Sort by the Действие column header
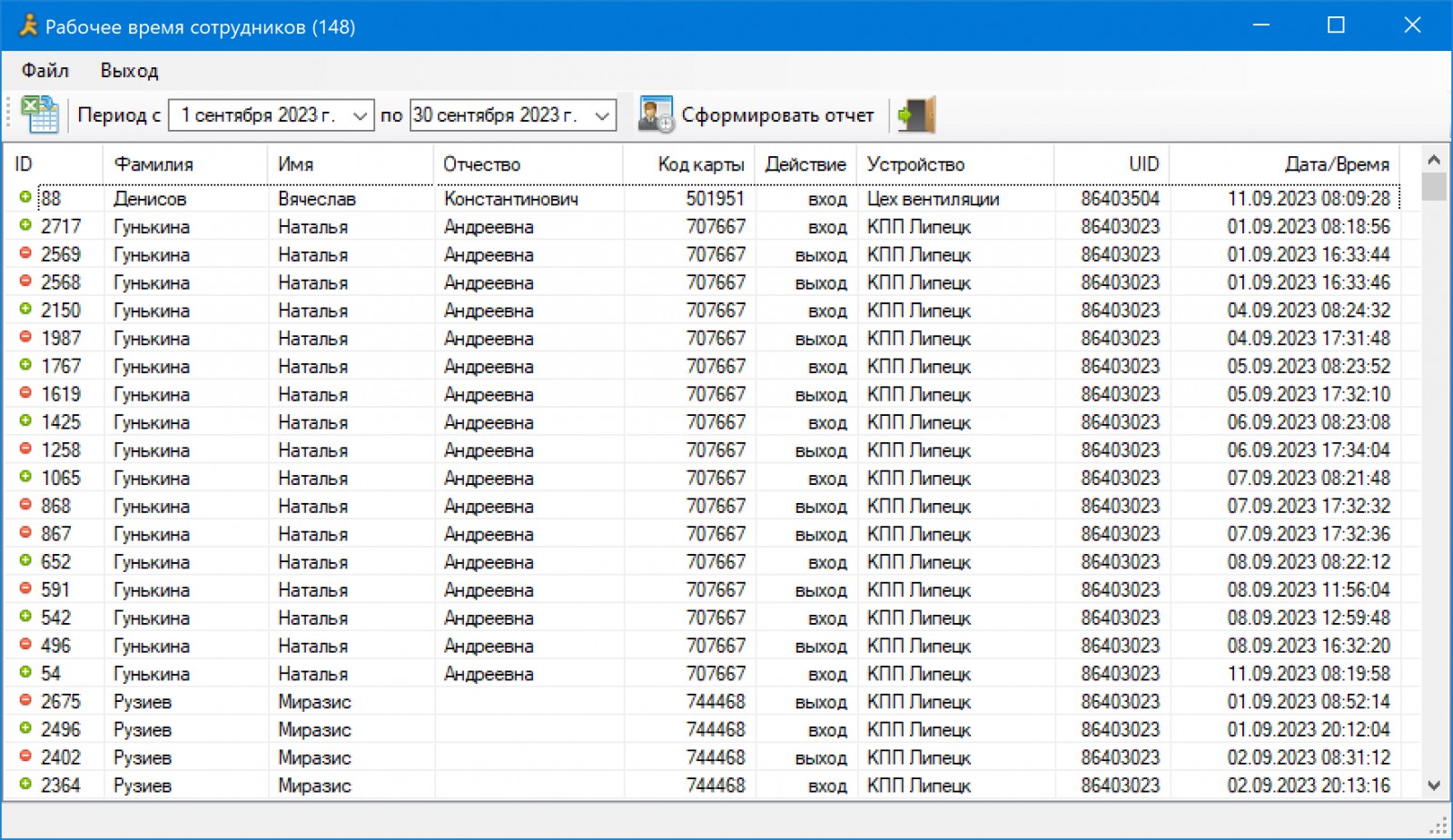1453x840 pixels. pyautogui.click(x=806, y=164)
